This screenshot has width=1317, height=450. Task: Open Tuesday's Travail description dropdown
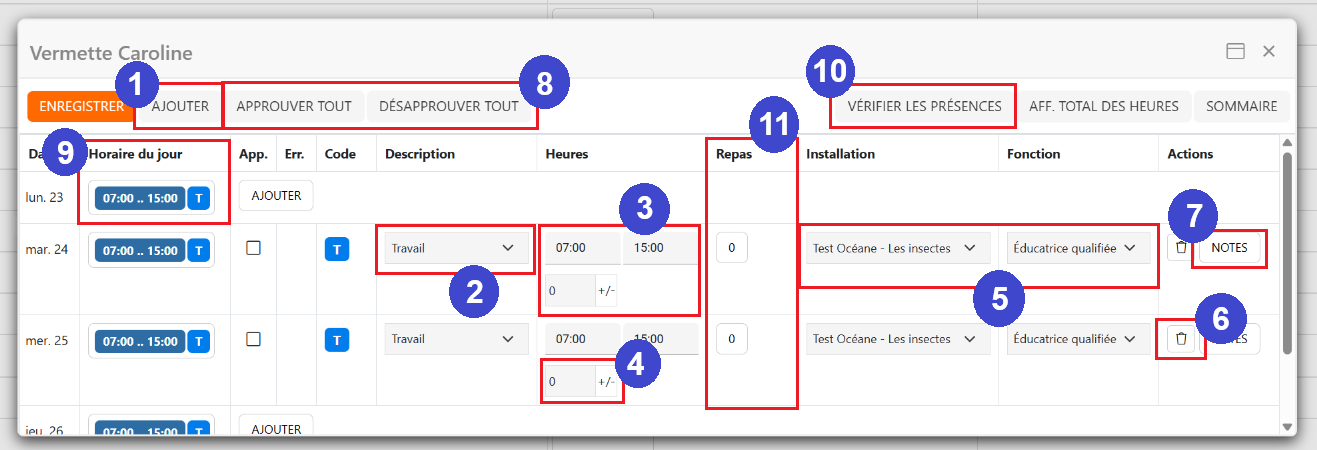click(x=452, y=248)
